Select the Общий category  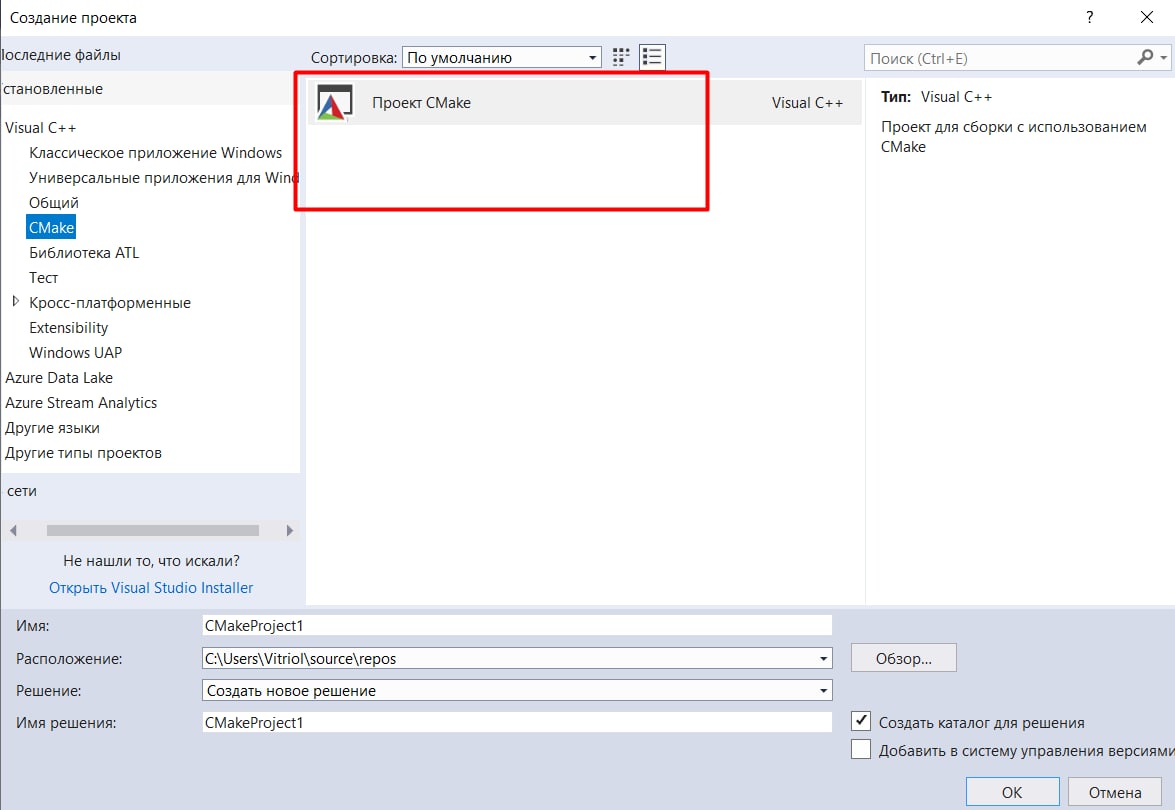(53, 202)
